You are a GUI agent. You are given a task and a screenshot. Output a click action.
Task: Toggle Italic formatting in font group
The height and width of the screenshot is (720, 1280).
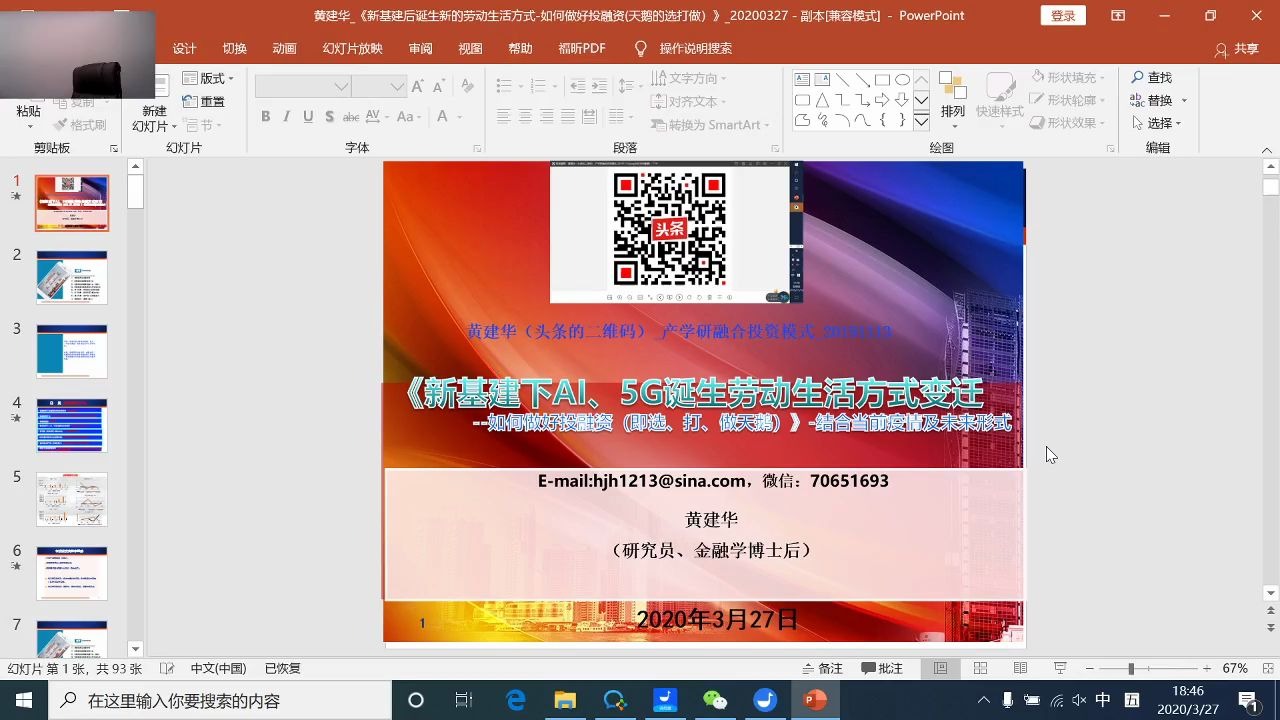click(287, 117)
